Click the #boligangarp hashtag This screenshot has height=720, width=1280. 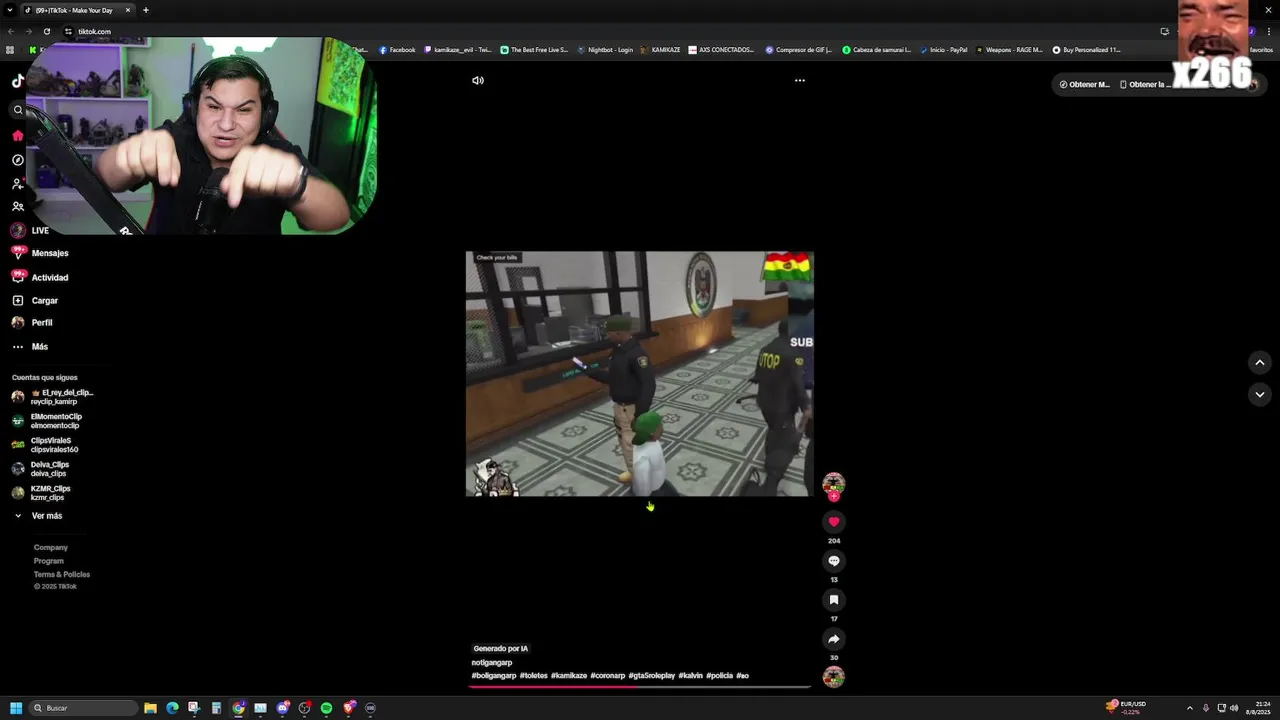point(494,676)
